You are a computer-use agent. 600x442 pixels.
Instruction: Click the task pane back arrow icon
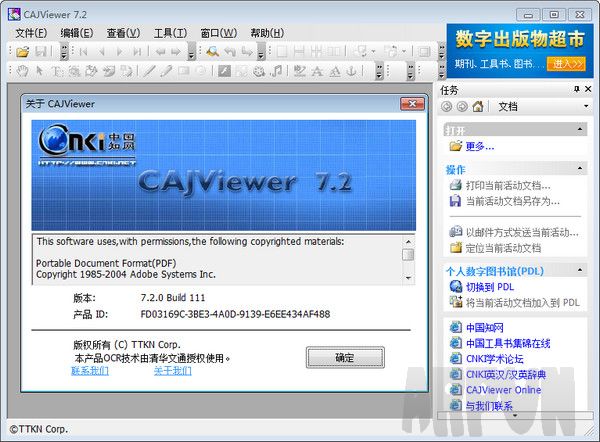(447, 106)
